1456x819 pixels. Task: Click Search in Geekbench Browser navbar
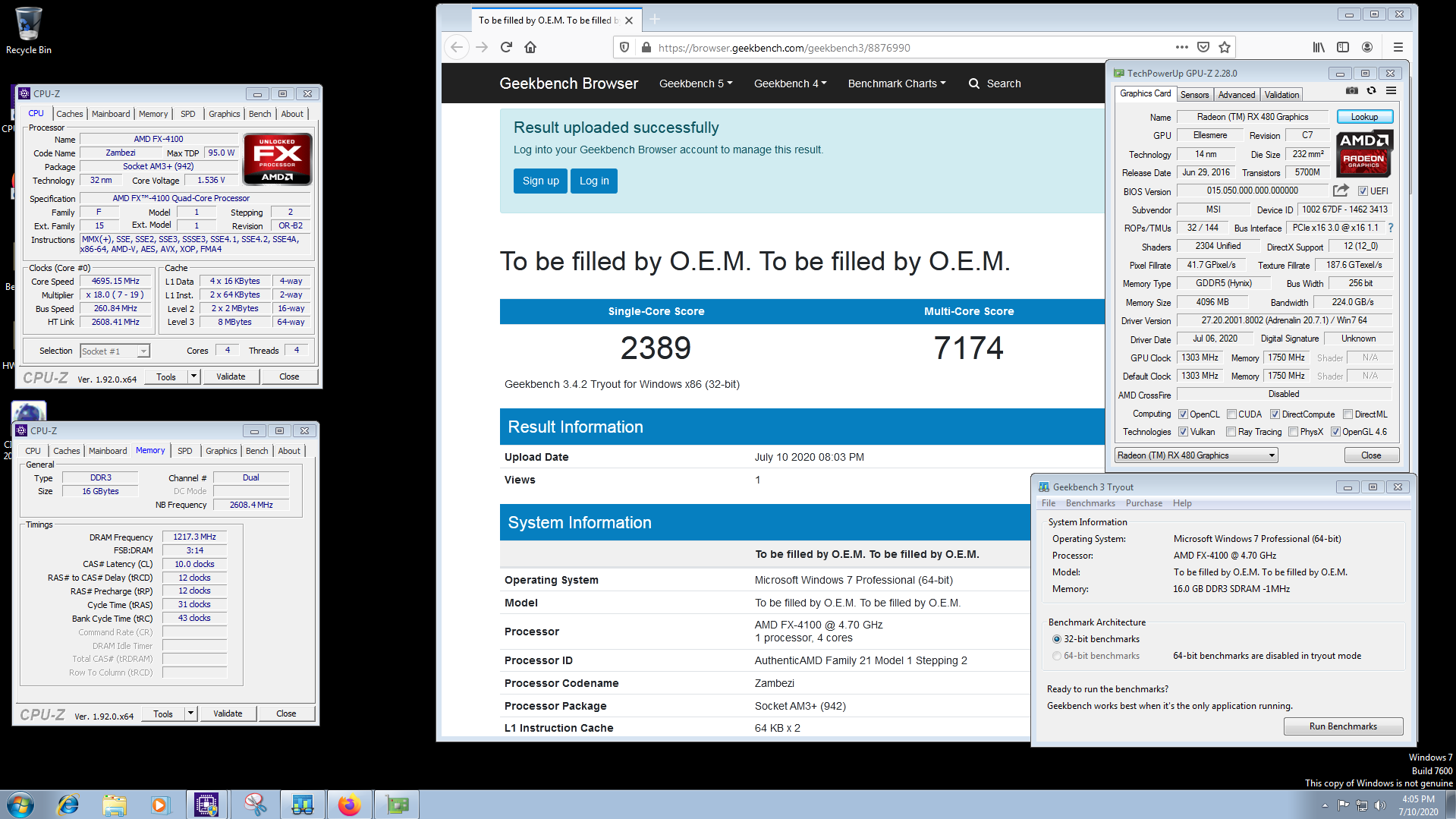995,83
